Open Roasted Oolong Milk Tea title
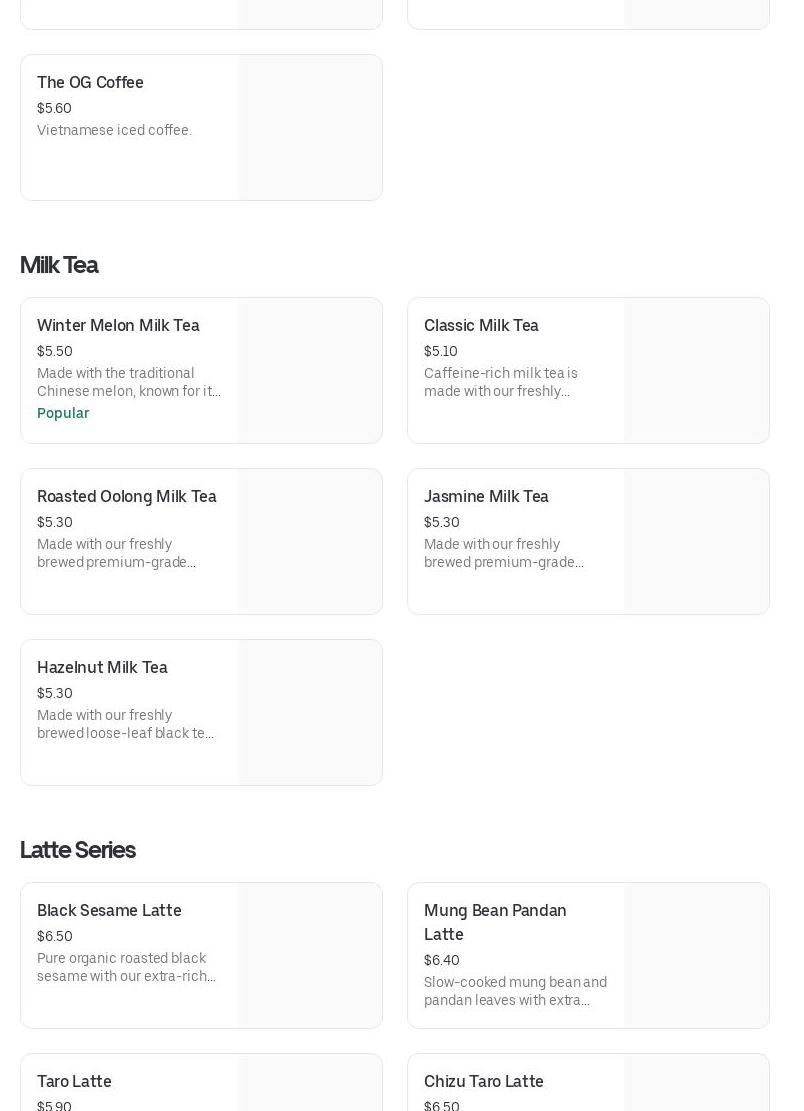 [x=126, y=497]
